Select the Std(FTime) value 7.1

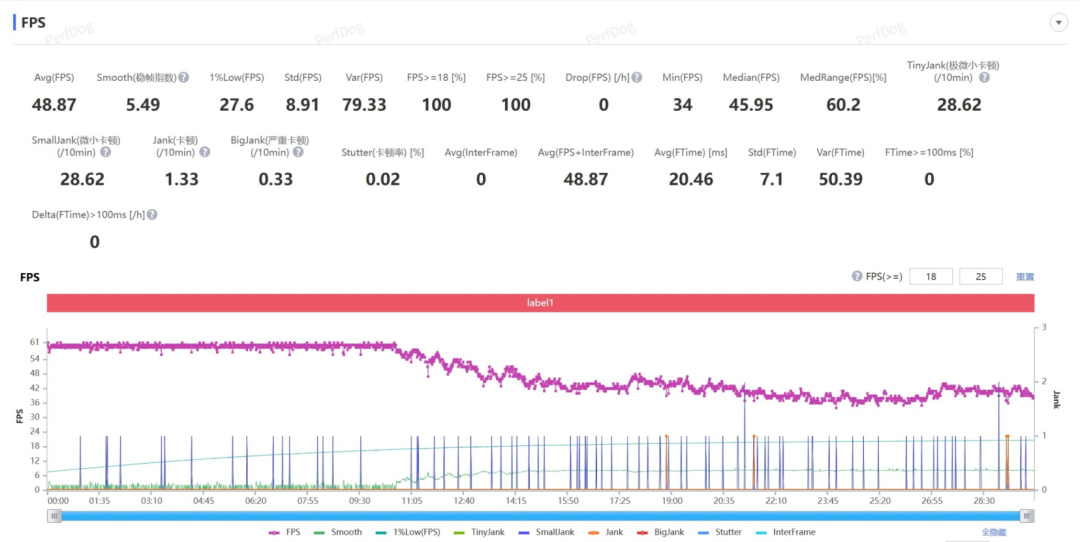pos(771,179)
